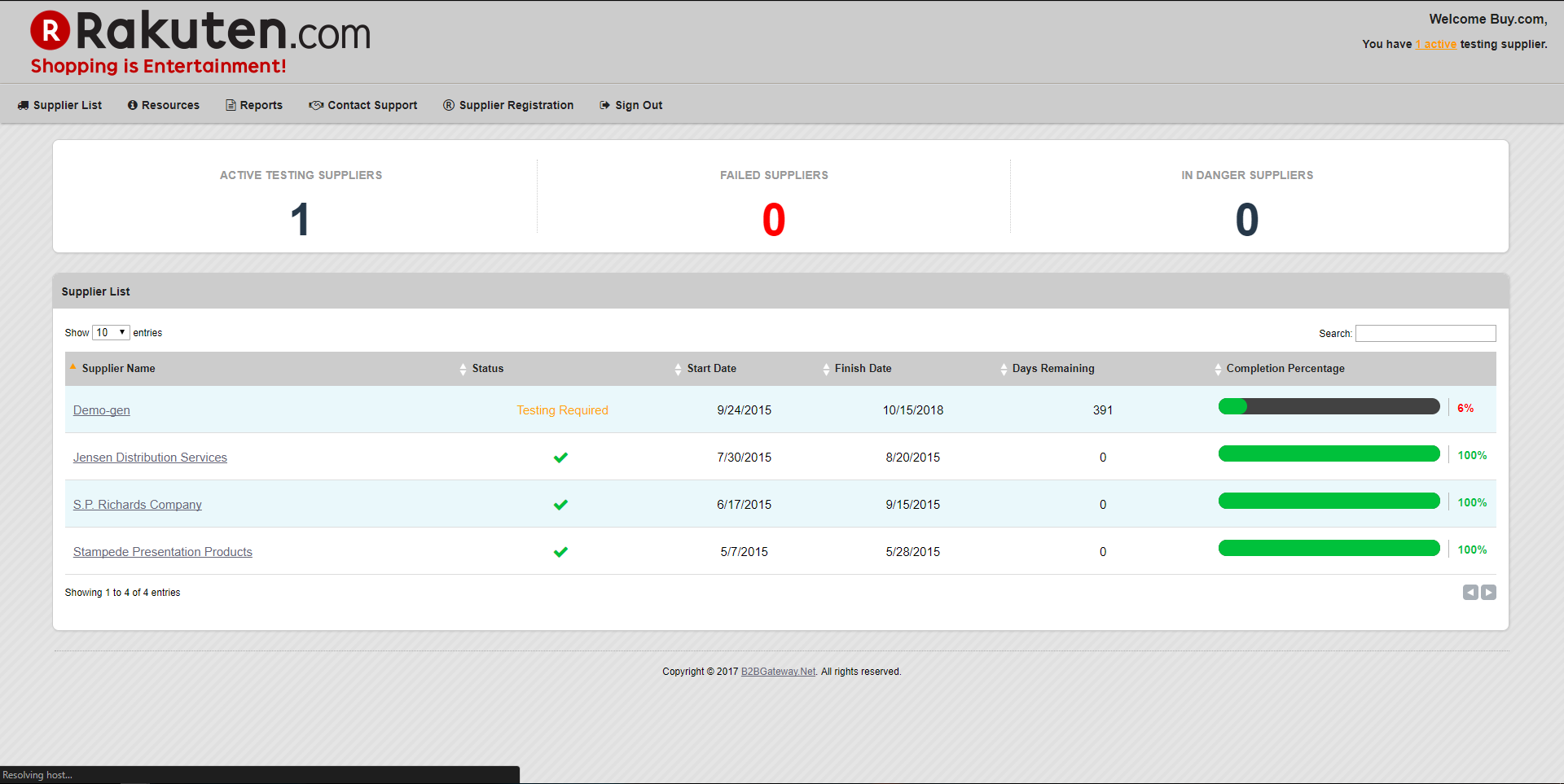1564x784 pixels.
Task: Sort table by Start Date column
Action: pyautogui.click(x=745, y=369)
